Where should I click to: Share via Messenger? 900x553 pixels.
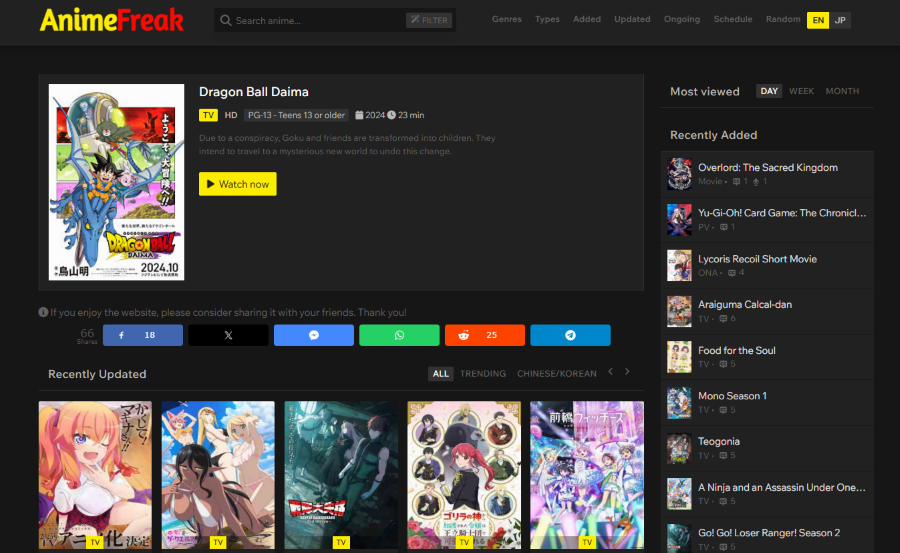[x=314, y=335]
